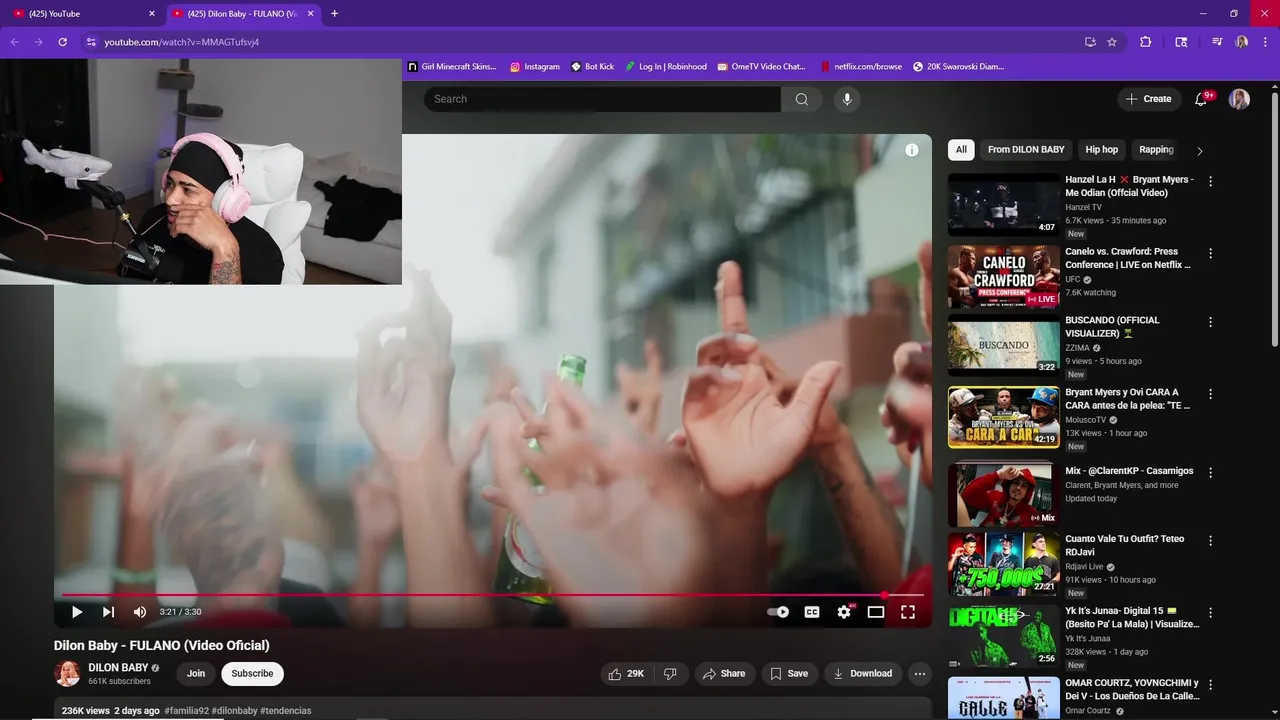
Task: Open Instagram bookmark
Action: [535, 67]
